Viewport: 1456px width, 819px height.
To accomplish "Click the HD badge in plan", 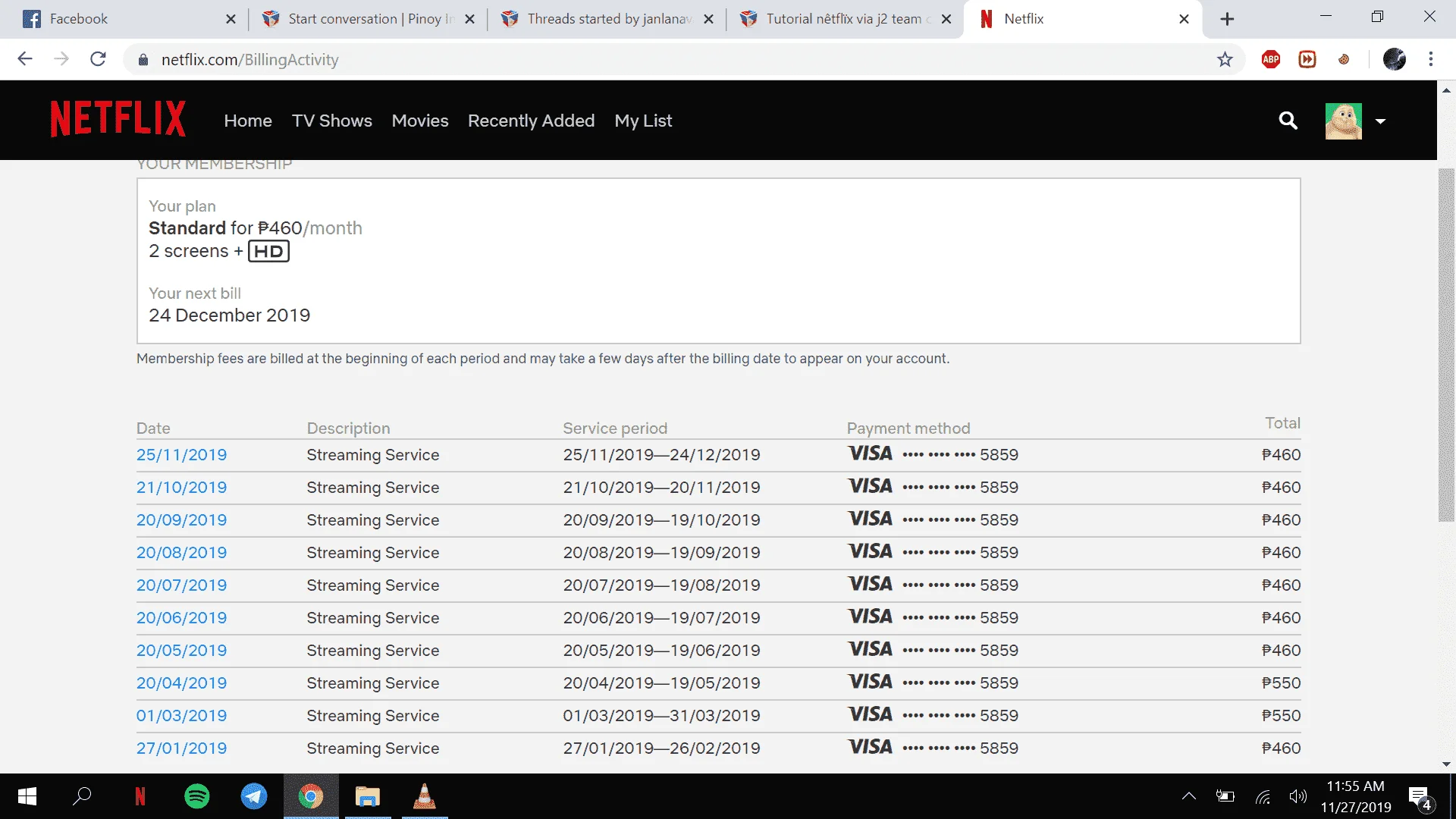I will coord(268,251).
